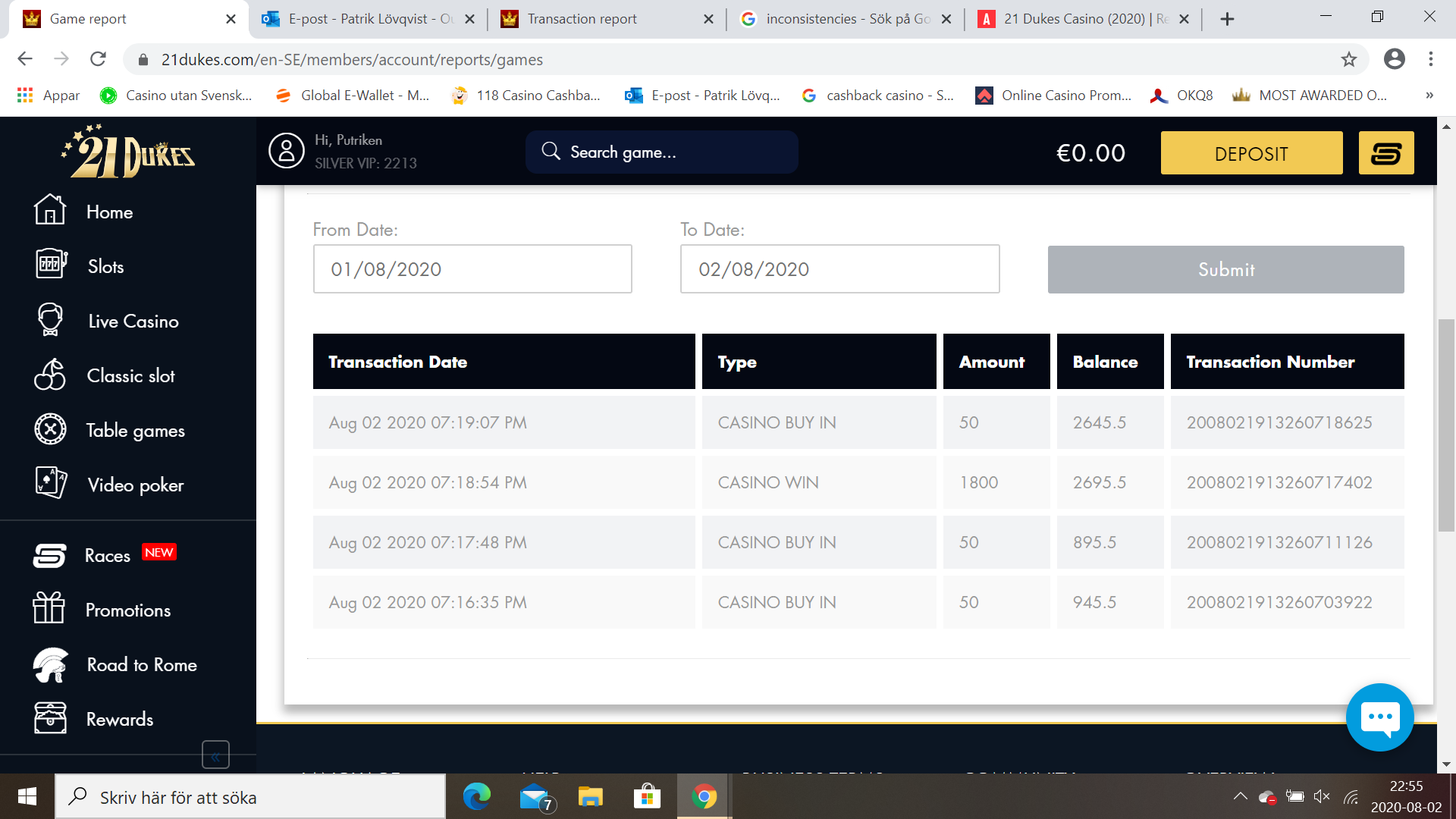
Task: Open the live chat bubble
Action: coord(1379,717)
